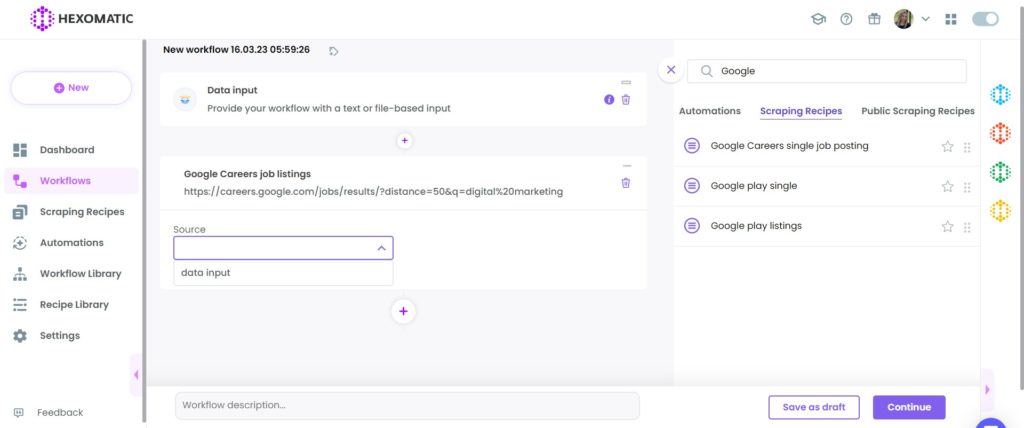The width and height of the screenshot is (1024, 428).
Task: Select data input option
Action: tap(283, 272)
